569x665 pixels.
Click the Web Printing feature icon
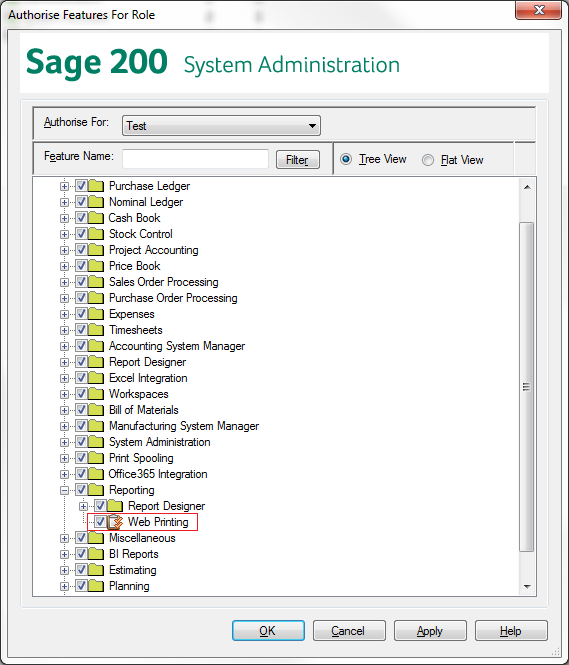pos(114,522)
